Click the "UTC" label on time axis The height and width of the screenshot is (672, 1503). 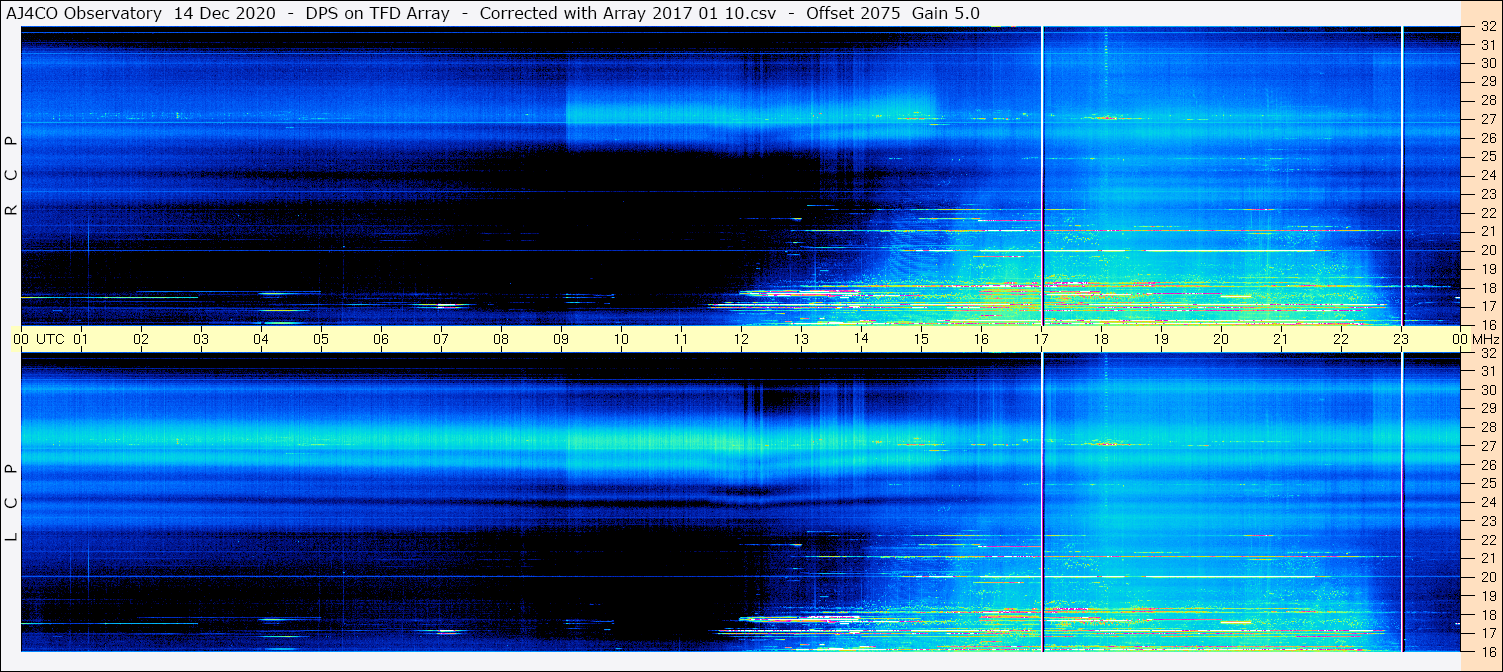click(51, 339)
